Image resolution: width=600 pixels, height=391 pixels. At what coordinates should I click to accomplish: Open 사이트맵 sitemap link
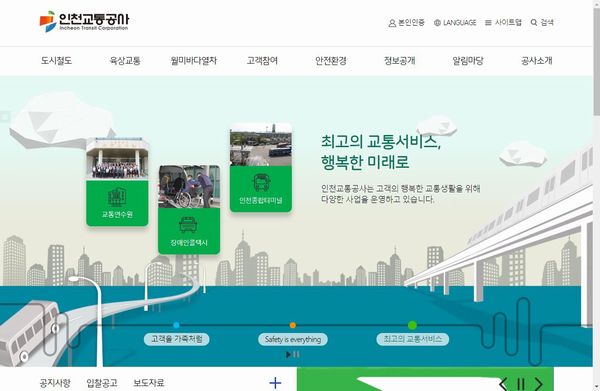(x=508, y=23)
